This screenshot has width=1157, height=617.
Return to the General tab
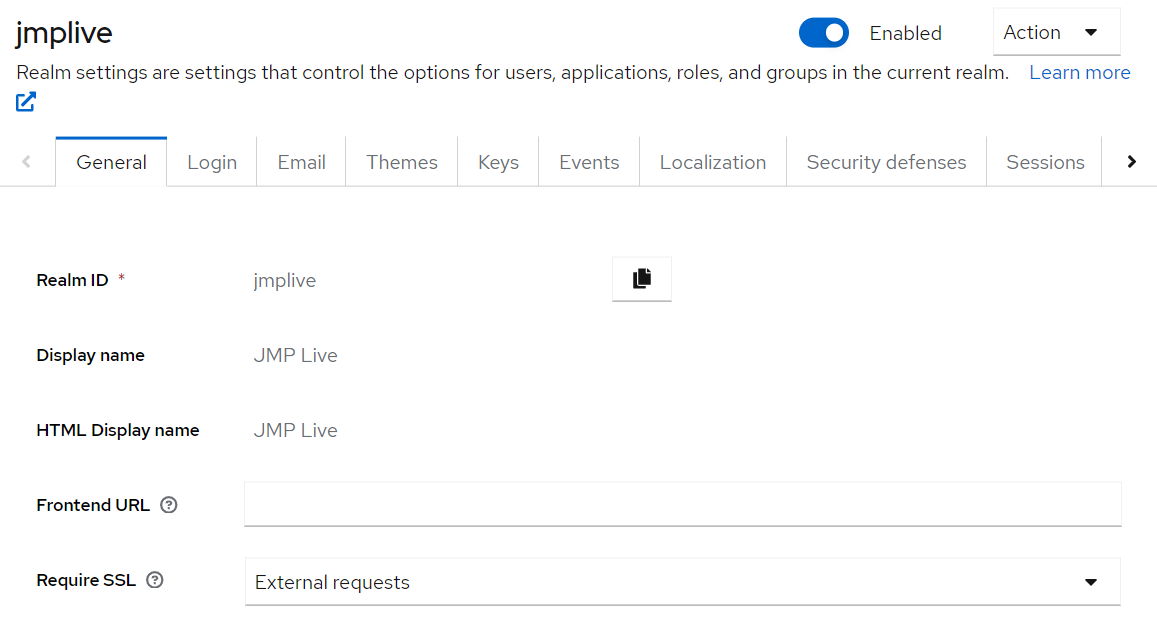[111, 161]
